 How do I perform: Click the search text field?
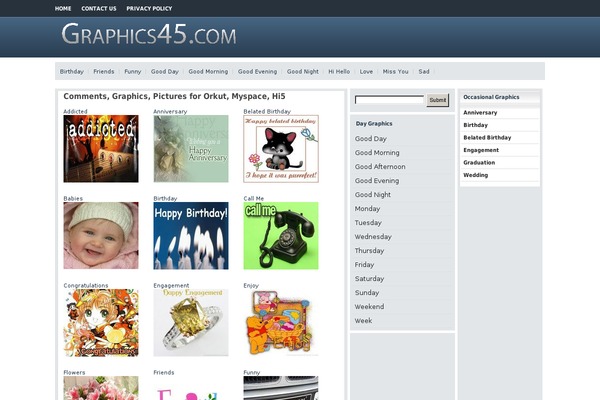[389, 100]
